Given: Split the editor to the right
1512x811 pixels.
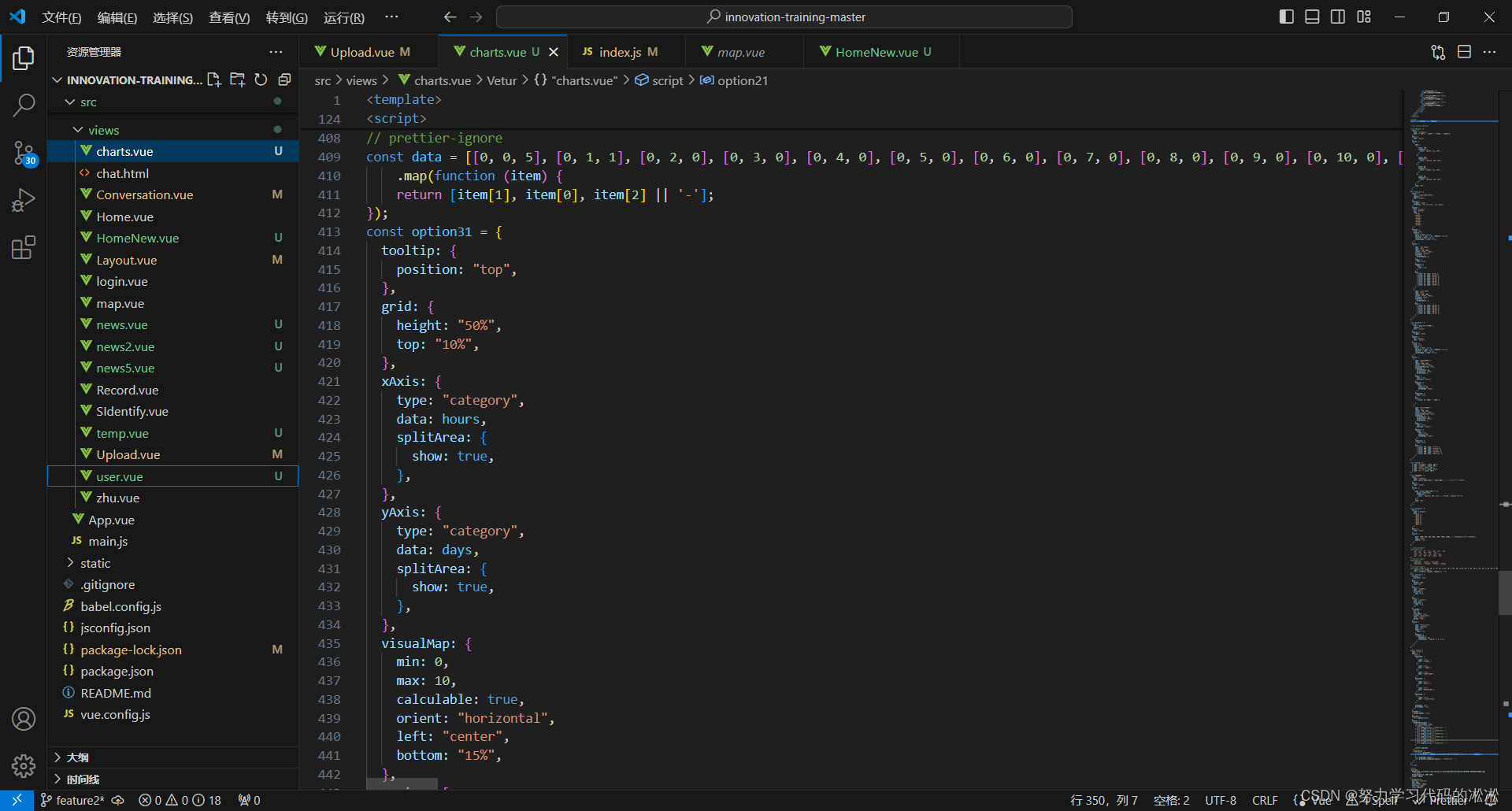Looking at the screenshot, I should (x=1464, y=52).
